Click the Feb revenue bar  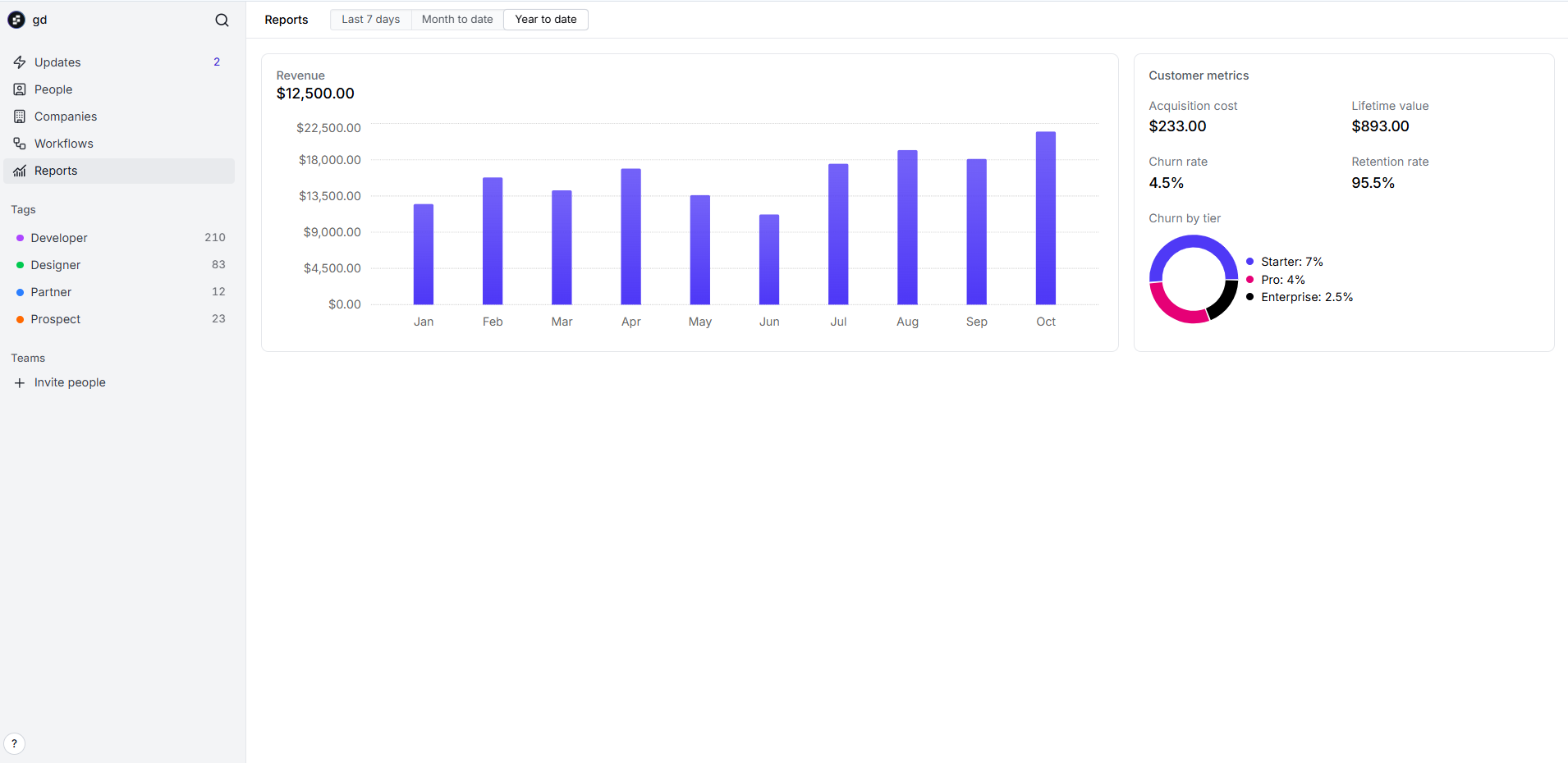[x=493, y=241]
